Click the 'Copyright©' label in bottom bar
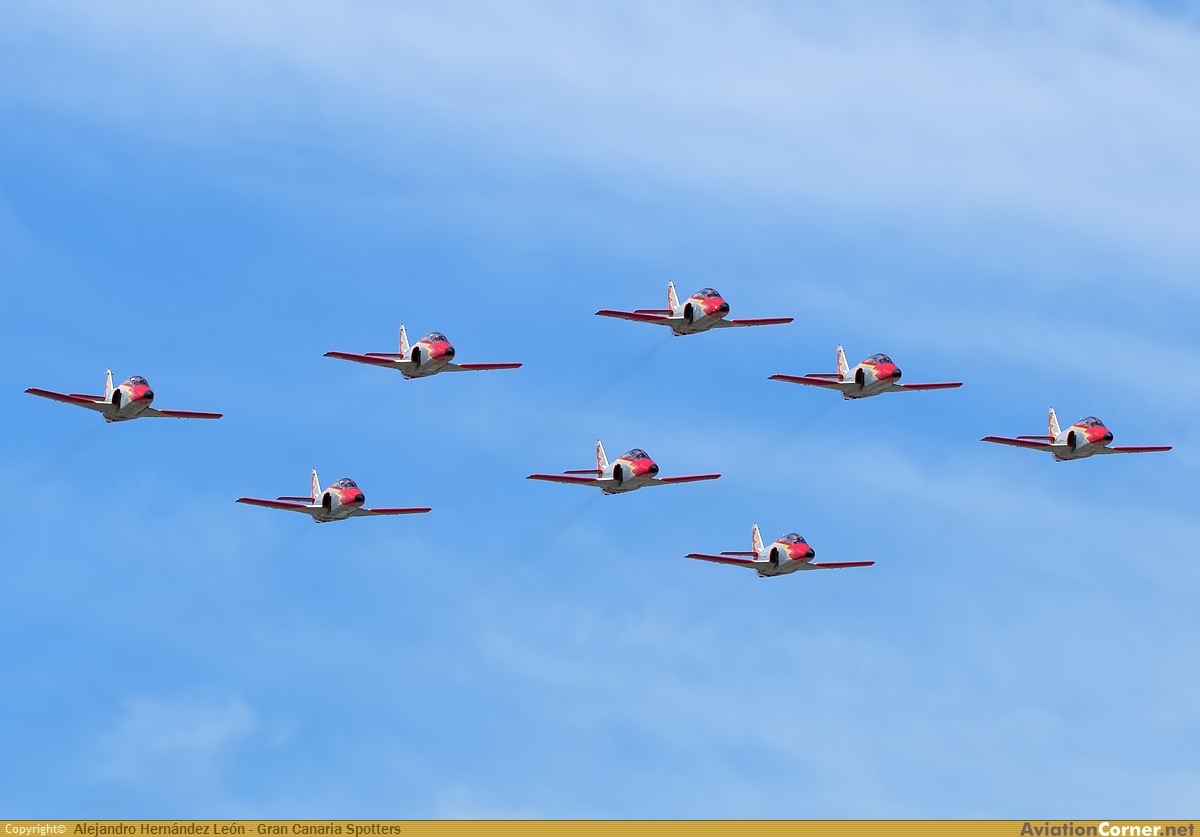 pos(35,829)
